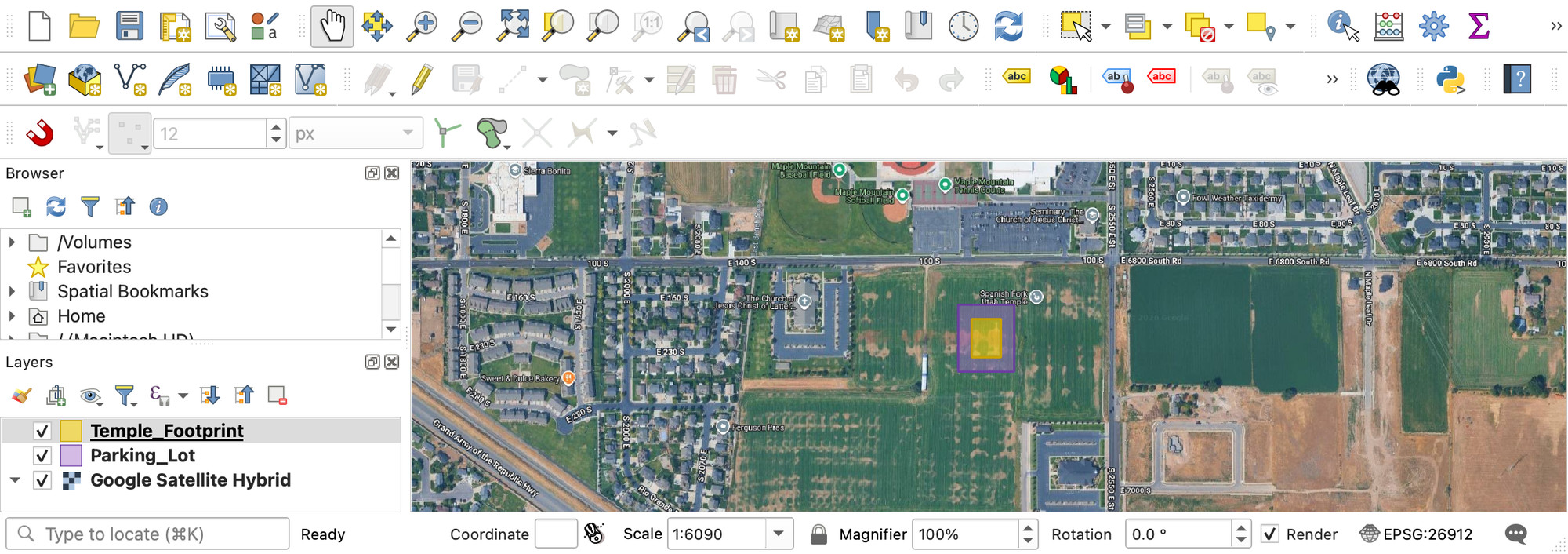Expand the Home folder node

point(12,316)
